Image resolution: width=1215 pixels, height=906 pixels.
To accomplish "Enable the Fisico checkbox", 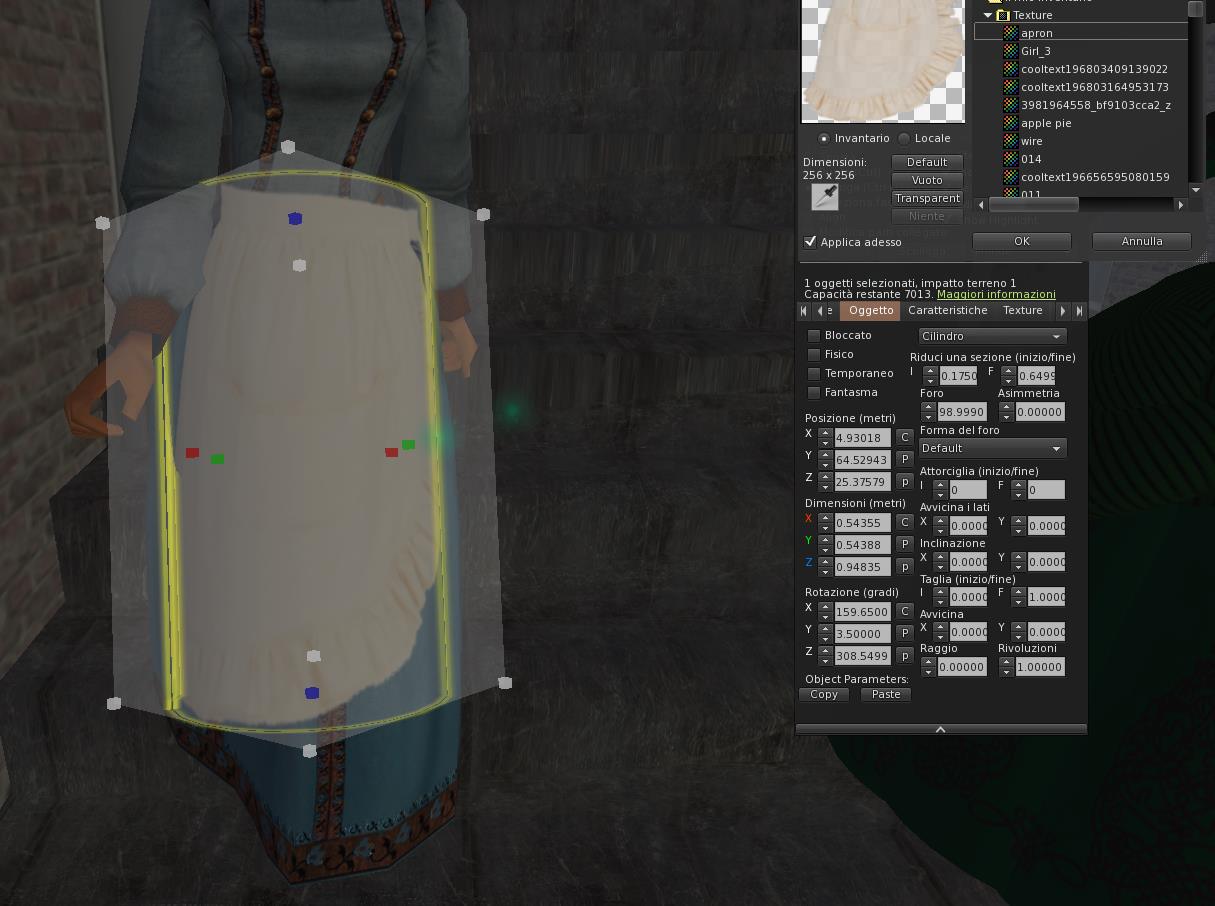I will pyautogui.click(x=814, y=355).
